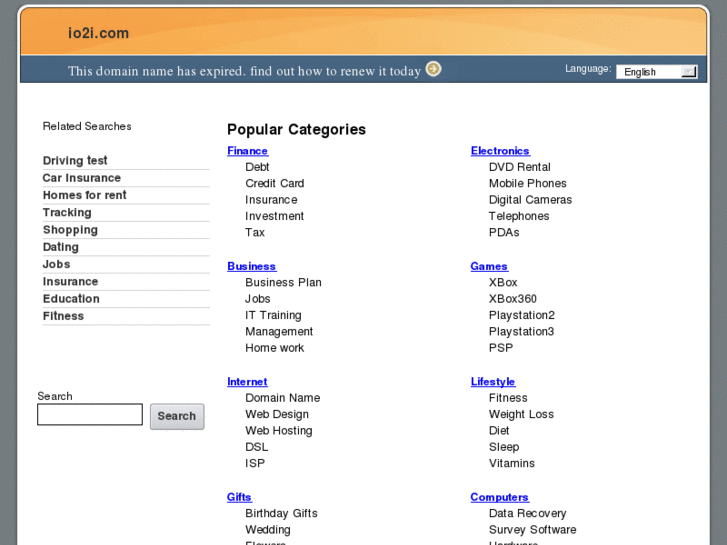The image size is (727, 545).
Task: Click Vitamins under Lifestyle
Action: 512,463
